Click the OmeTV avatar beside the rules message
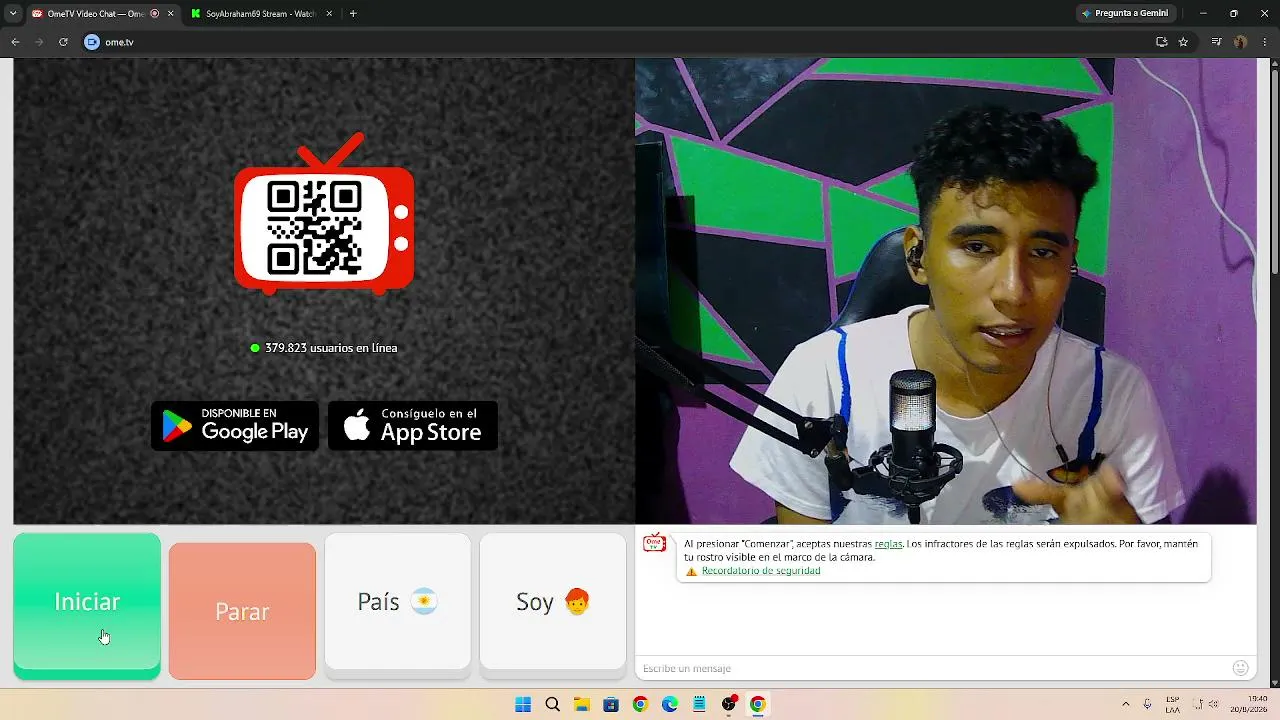1280x720 pixels. pos(654,543)
